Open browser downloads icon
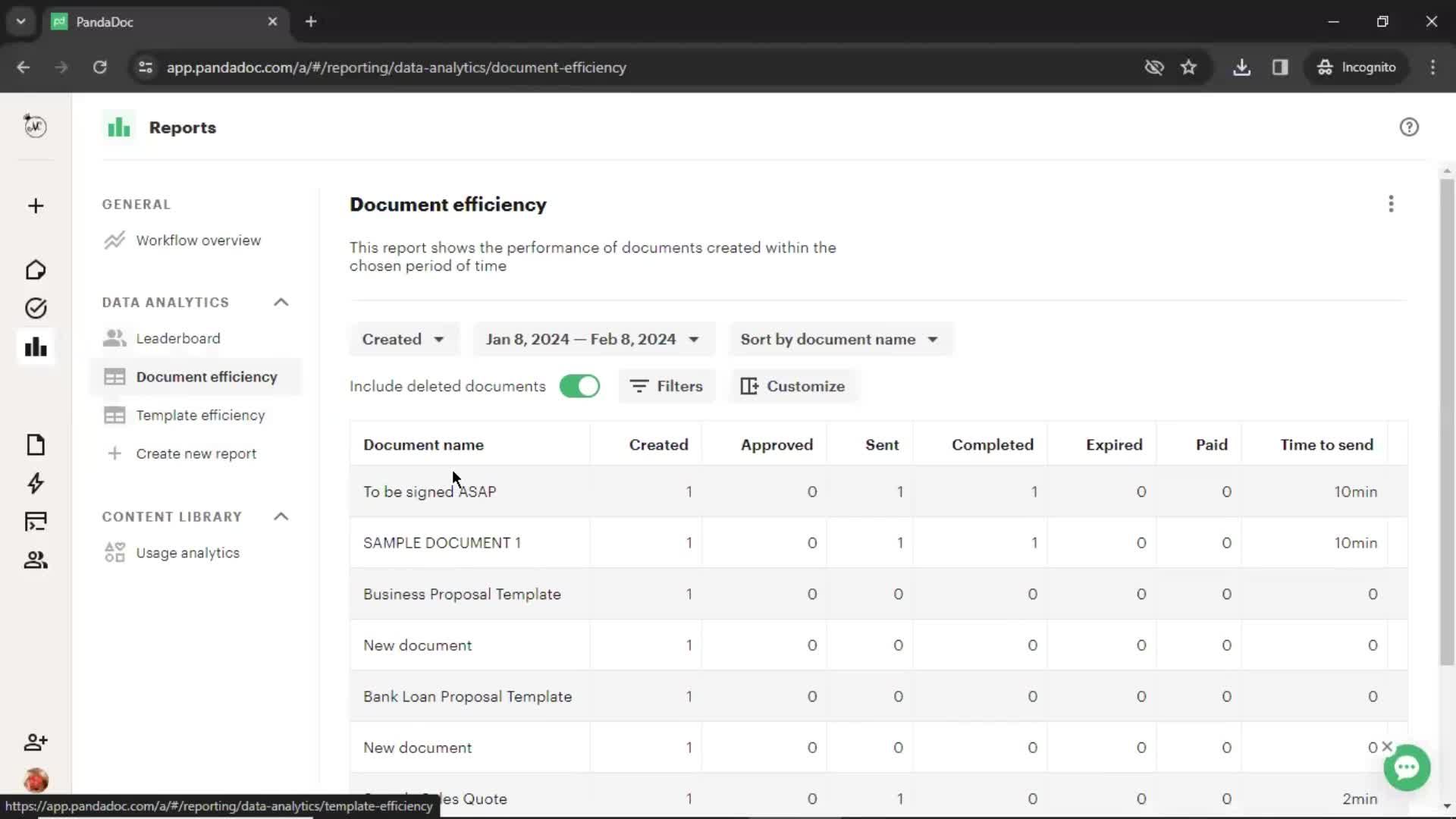1456x819 pixels. coord(1241,67)
